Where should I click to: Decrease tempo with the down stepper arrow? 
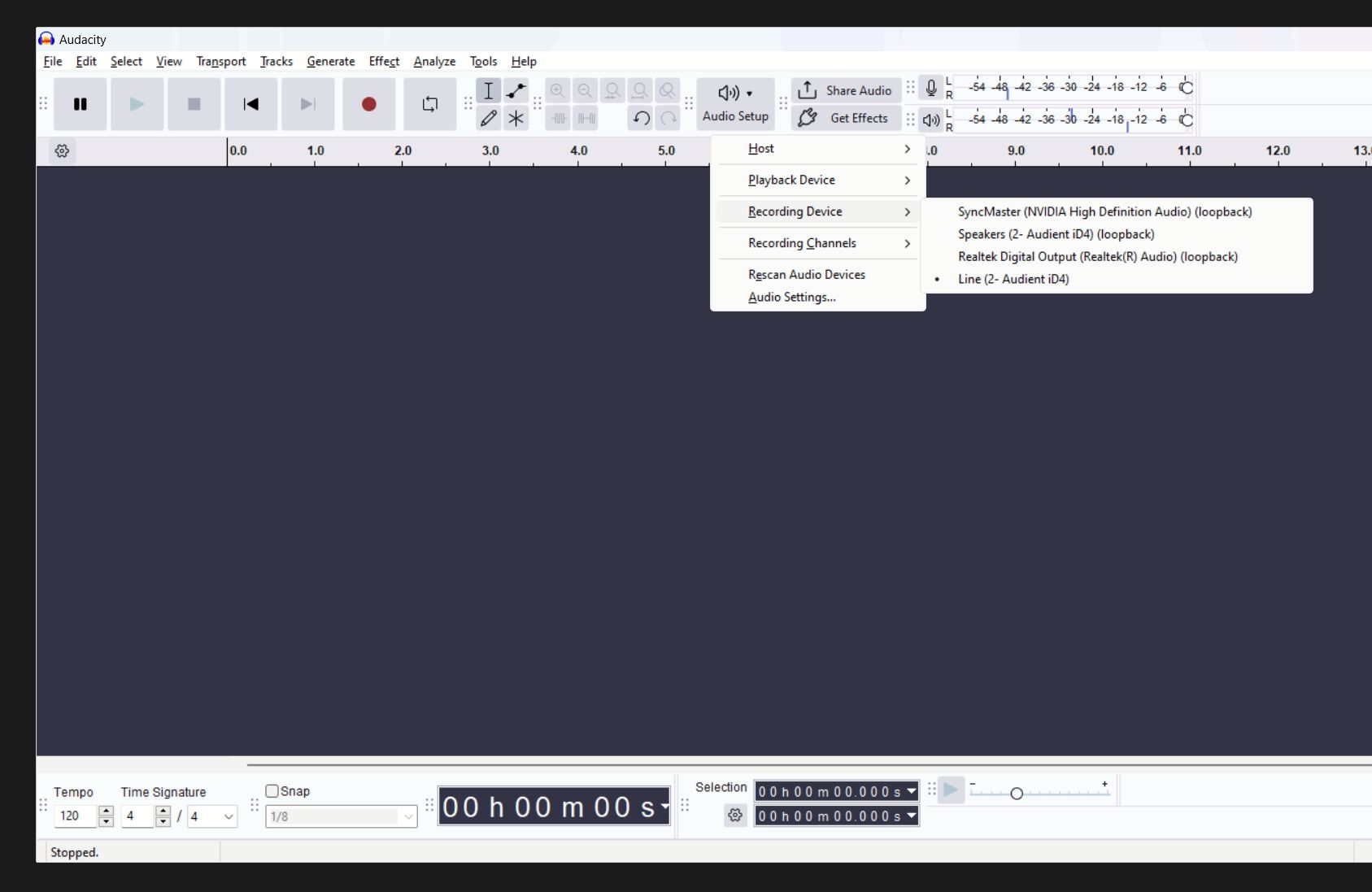(106, 821)
